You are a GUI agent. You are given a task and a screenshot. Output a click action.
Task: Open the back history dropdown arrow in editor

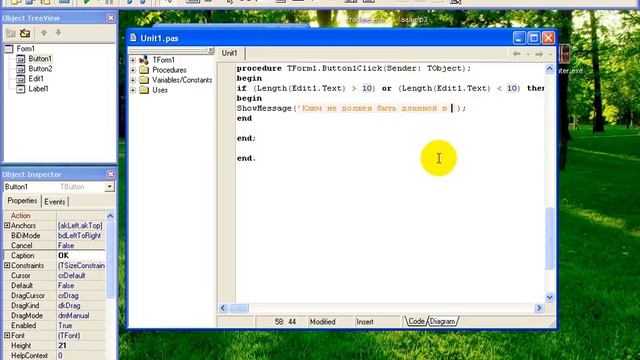pos(528,54)
